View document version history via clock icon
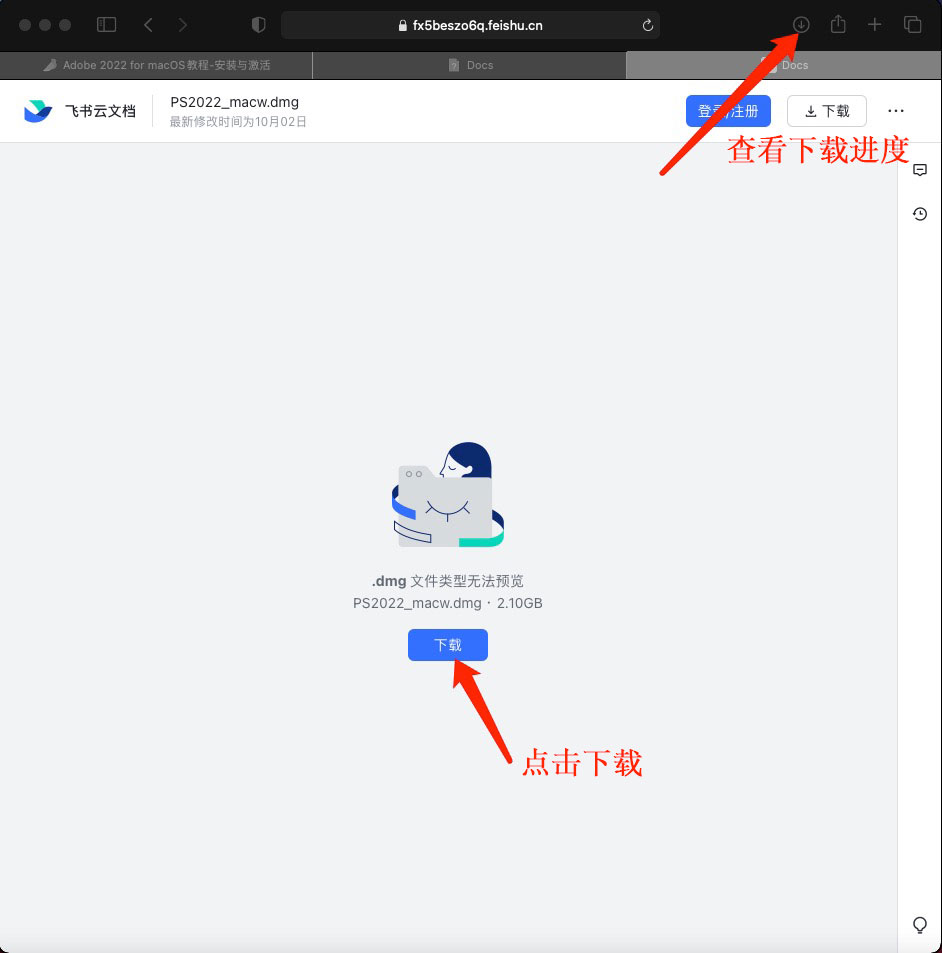Image resolution: width=942 pixels, height=953 pixels. (919, 213)
